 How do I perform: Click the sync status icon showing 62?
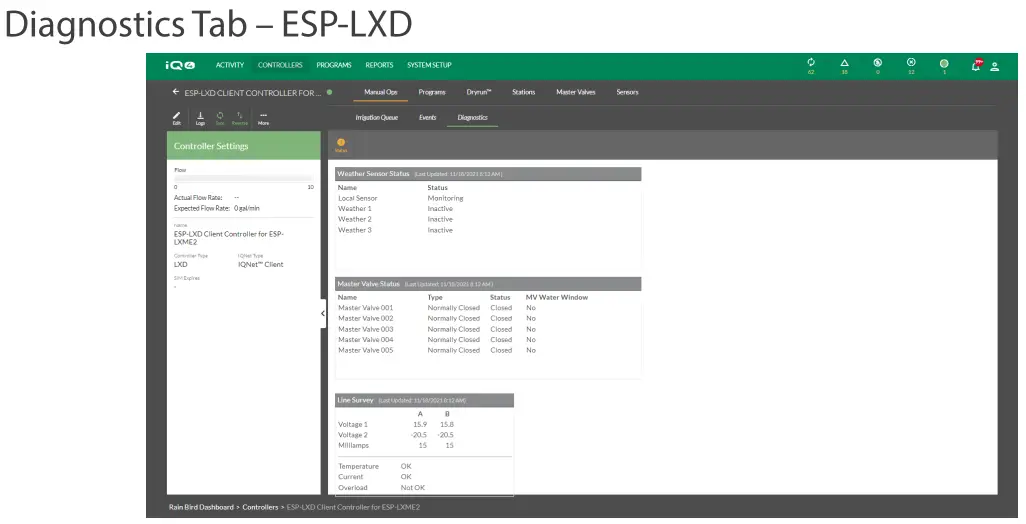[x=811, y=65]
